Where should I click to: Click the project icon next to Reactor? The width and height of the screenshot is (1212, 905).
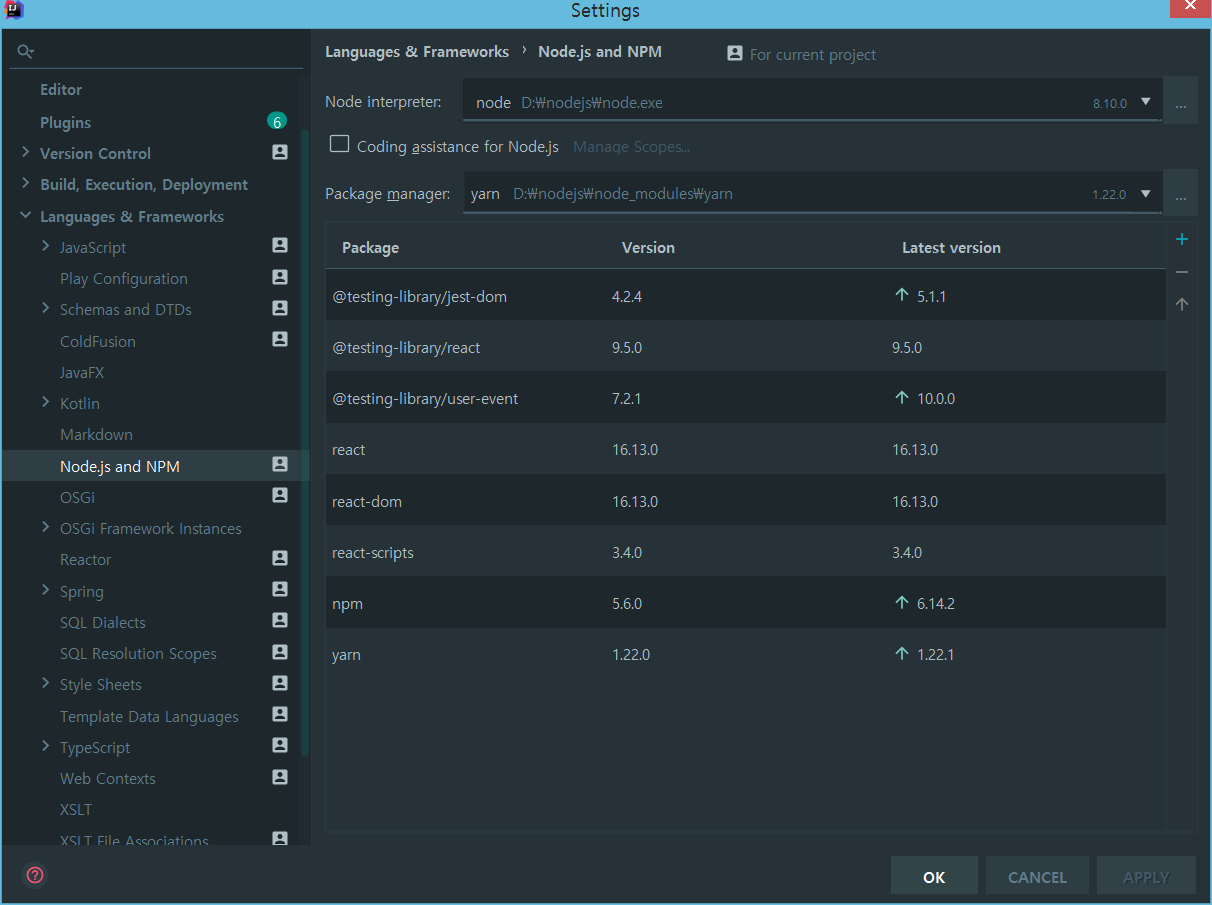click(280, 558)
